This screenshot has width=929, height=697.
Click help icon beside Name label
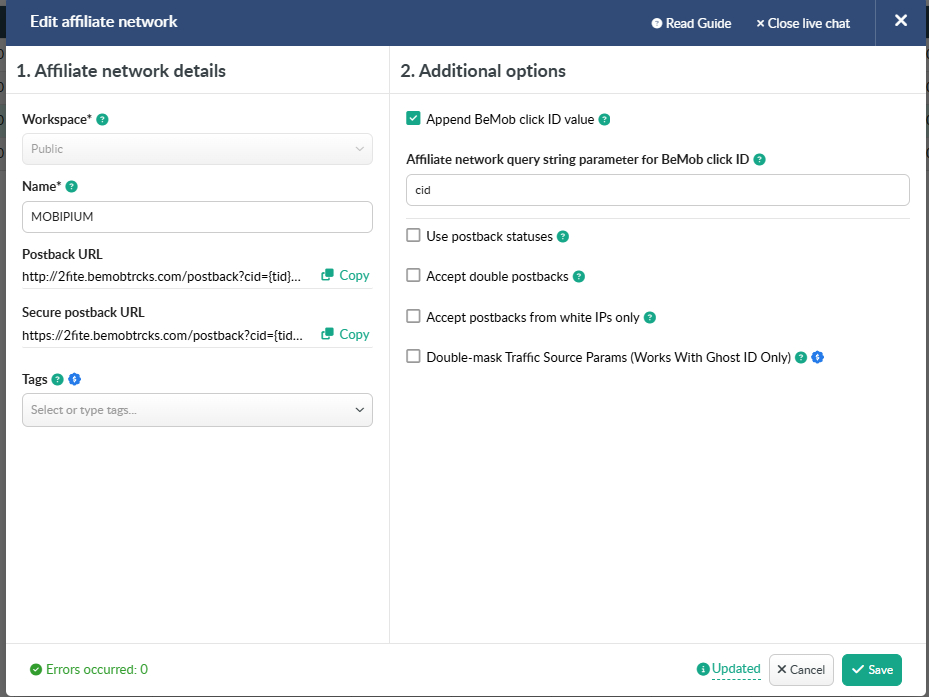(x=71, y=187)
